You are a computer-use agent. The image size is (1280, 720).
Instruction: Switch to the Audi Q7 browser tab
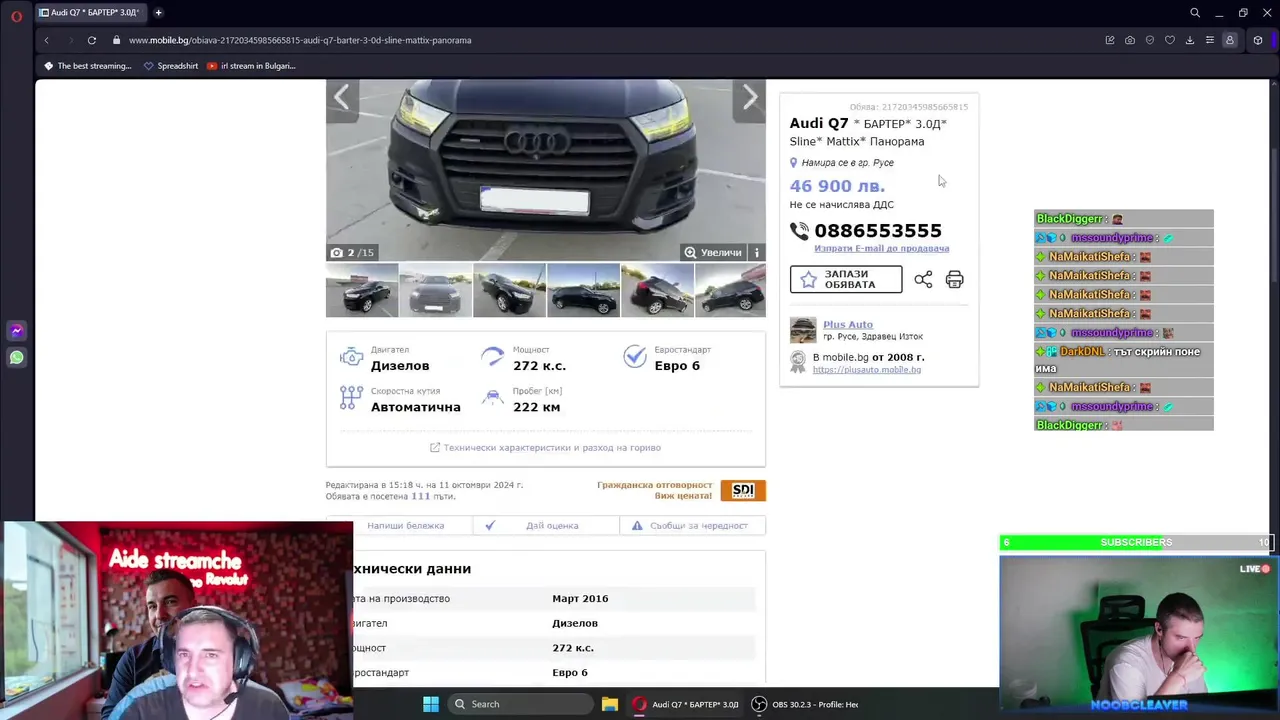(x=90, y=13)
